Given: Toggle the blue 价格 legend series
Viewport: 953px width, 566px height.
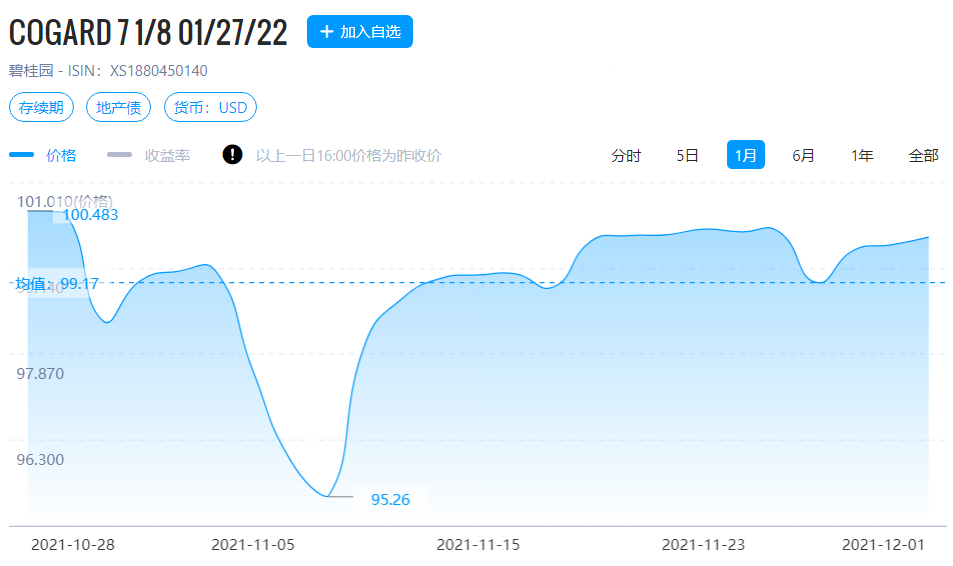Looking at the screenshot, I should point(44,155).
